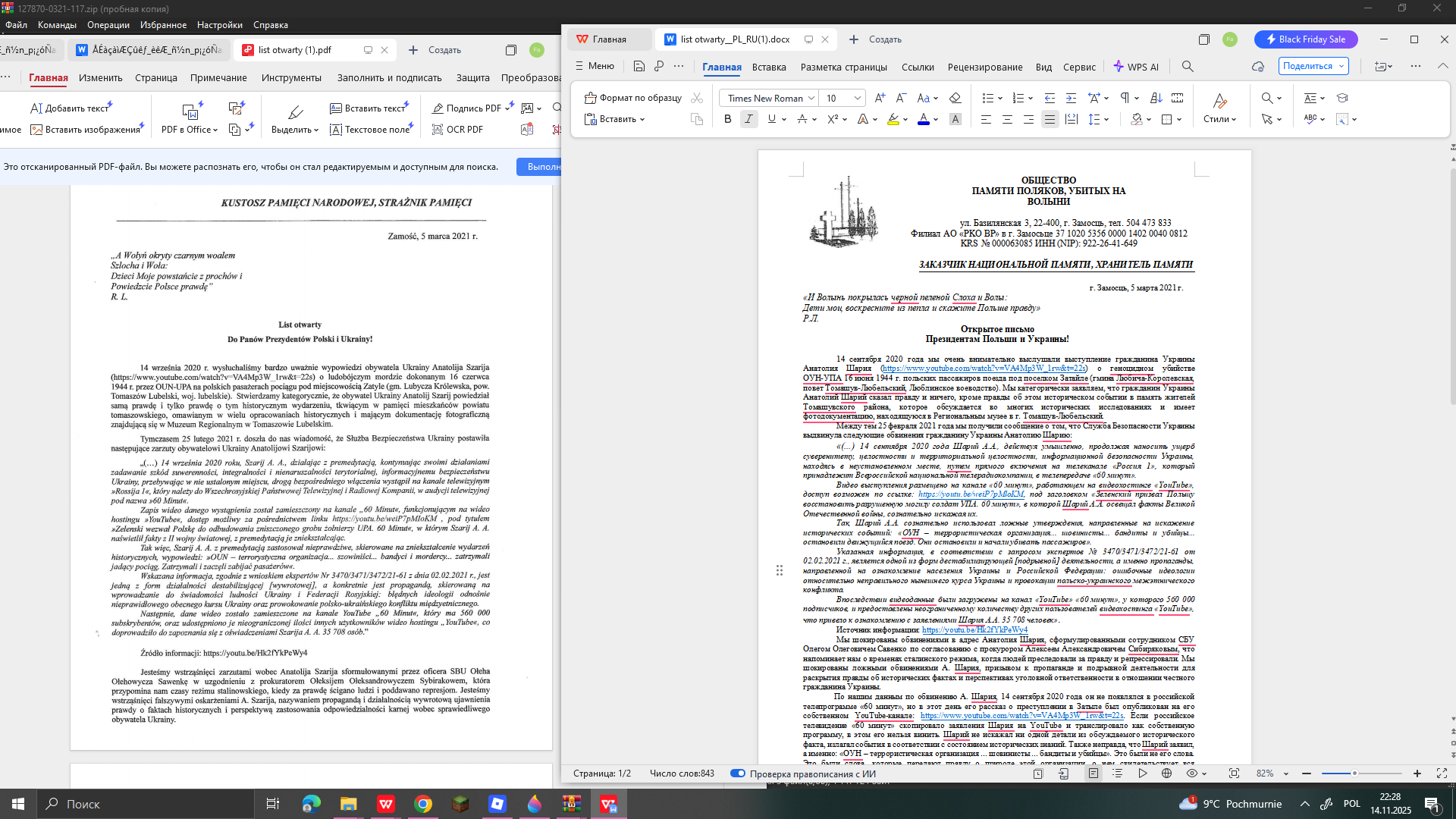The height and width of the screenshot is (819, 1456).
Task: Decrease font size with A- icon
Action: tap(901, 98)
